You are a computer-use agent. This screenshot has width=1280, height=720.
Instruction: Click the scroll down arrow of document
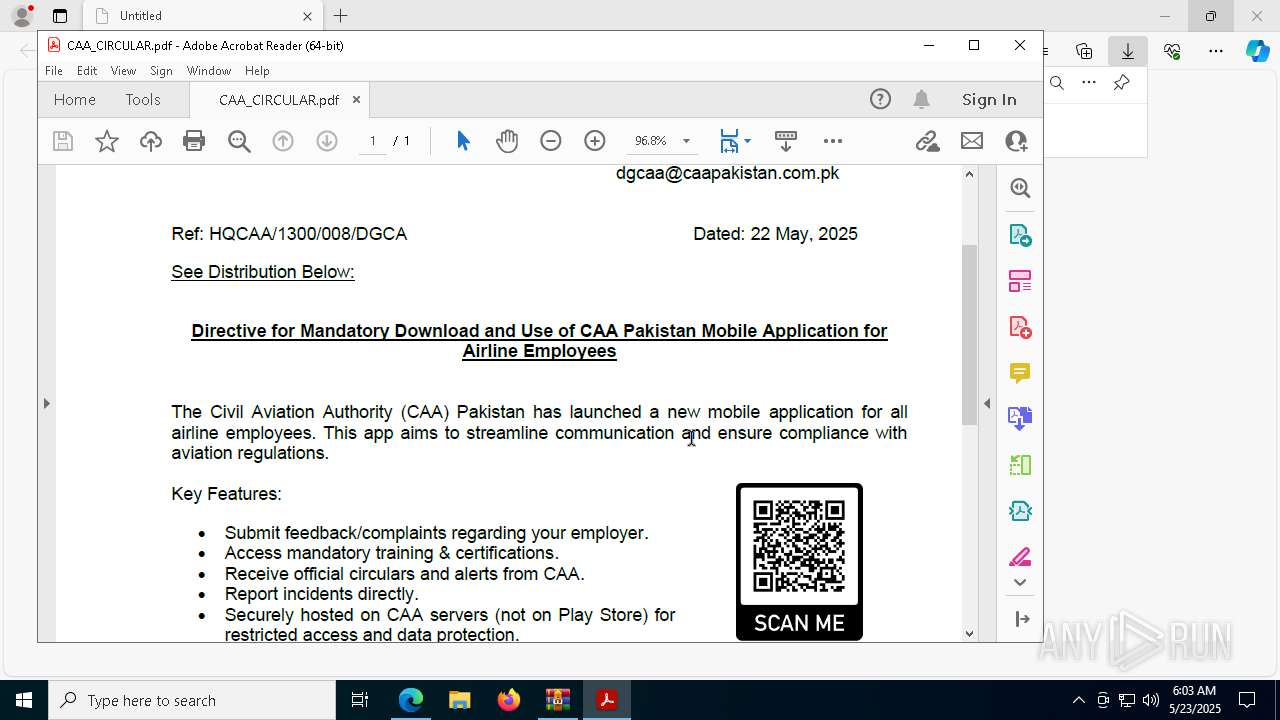[969, 633]
